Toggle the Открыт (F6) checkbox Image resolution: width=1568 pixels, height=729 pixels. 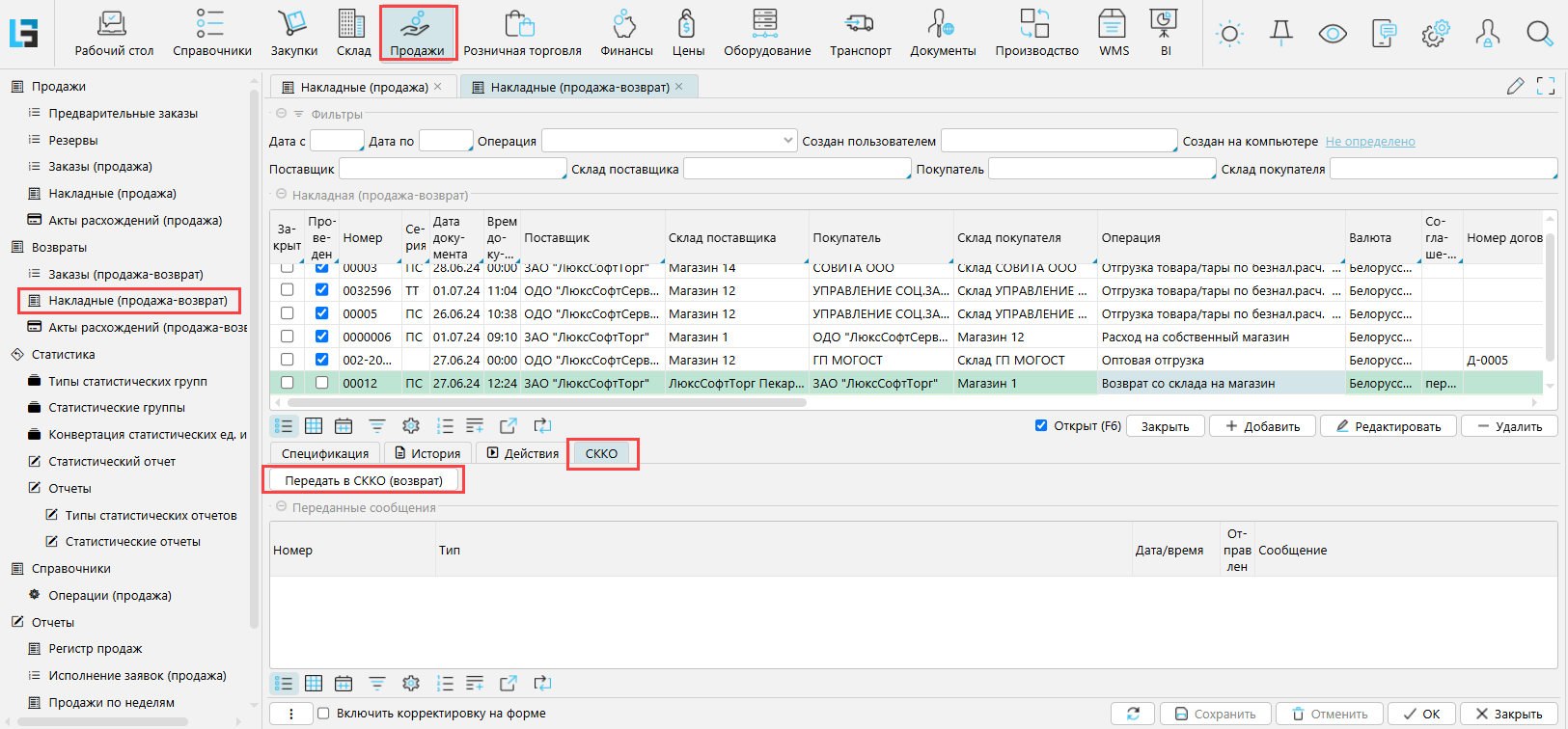1041,425
